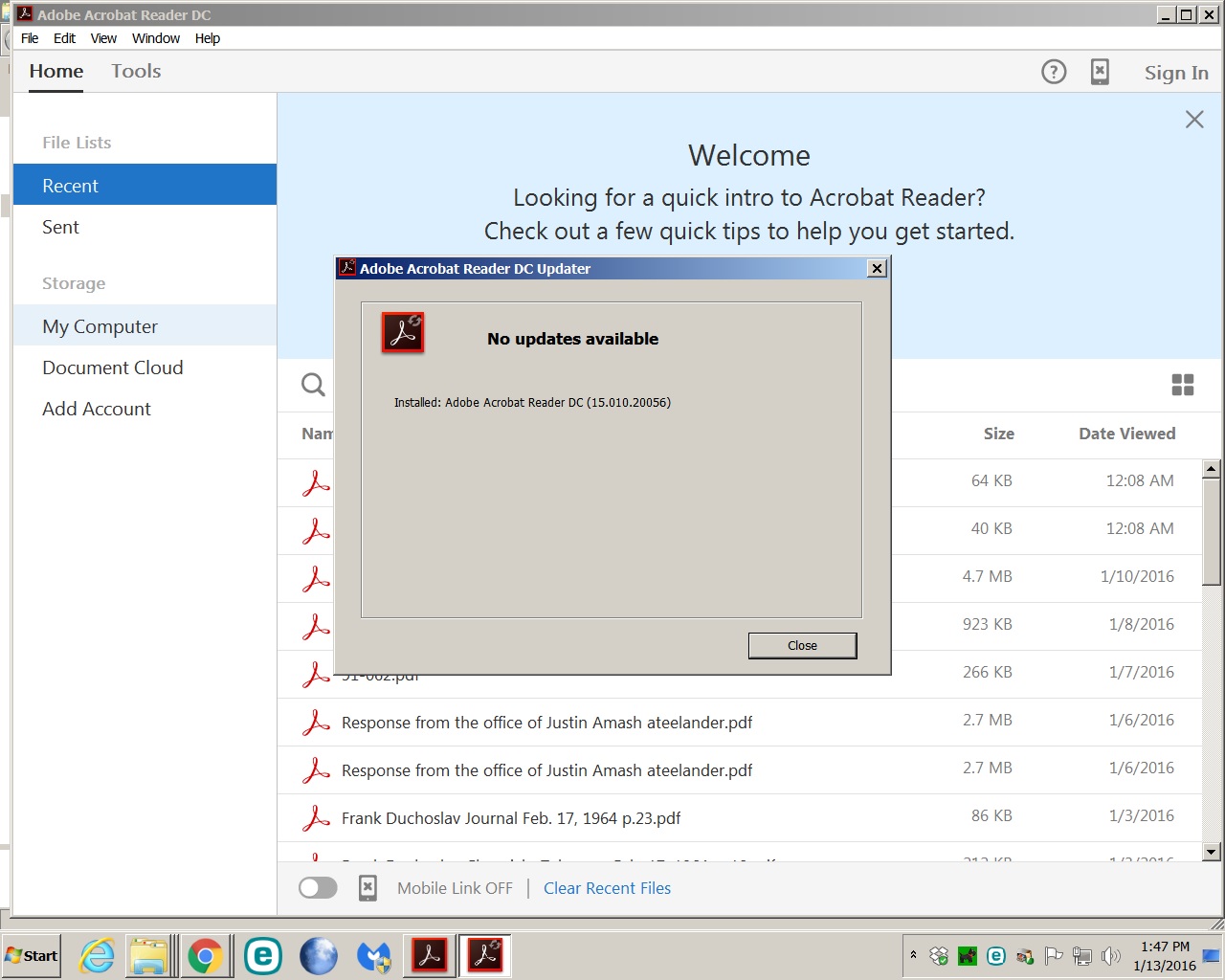Screen dimensions: 1225x980
Task: Open the Help menu
Action: click(x=208, y=38)
